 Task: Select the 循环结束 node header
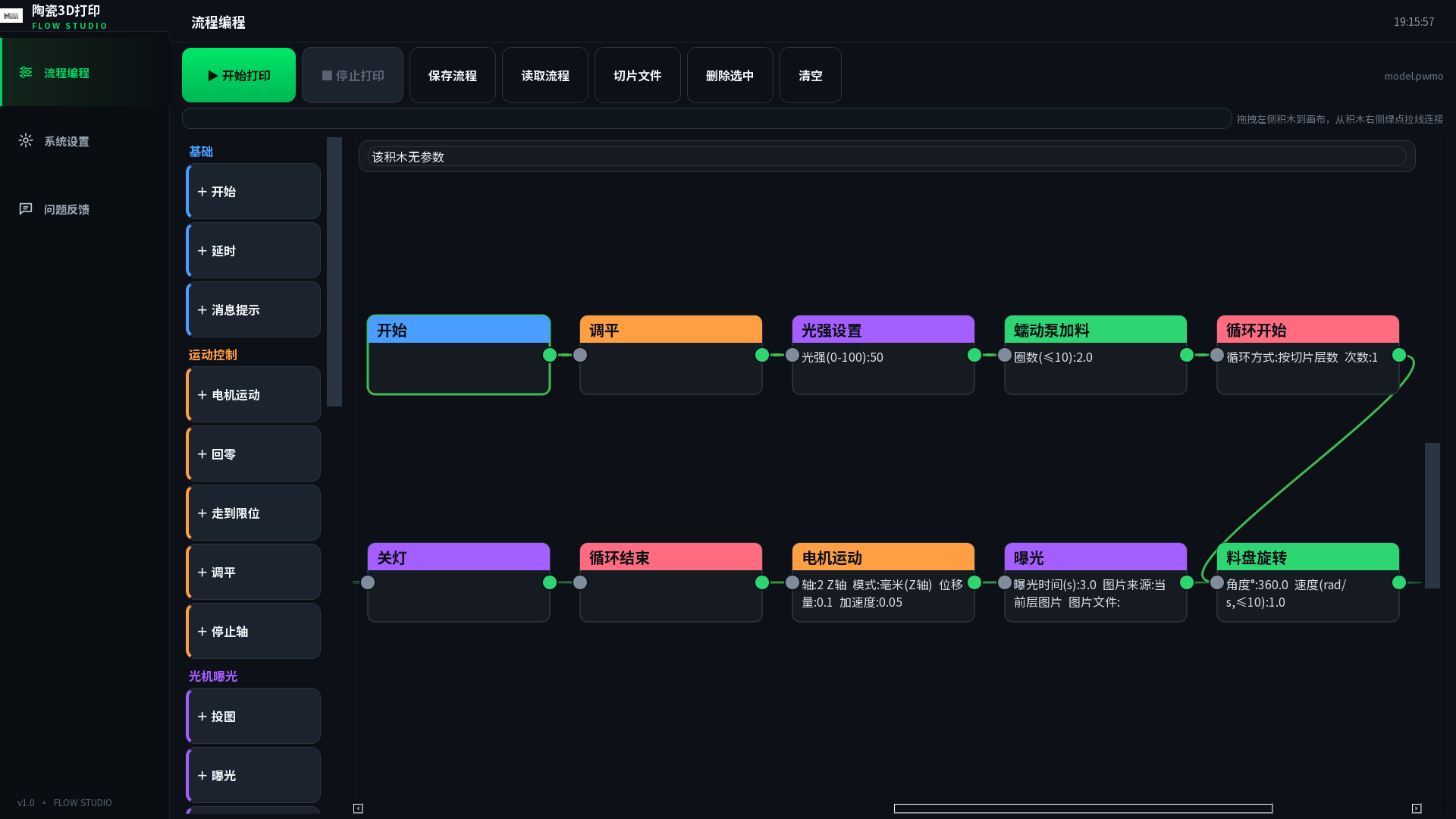point(671,557)
